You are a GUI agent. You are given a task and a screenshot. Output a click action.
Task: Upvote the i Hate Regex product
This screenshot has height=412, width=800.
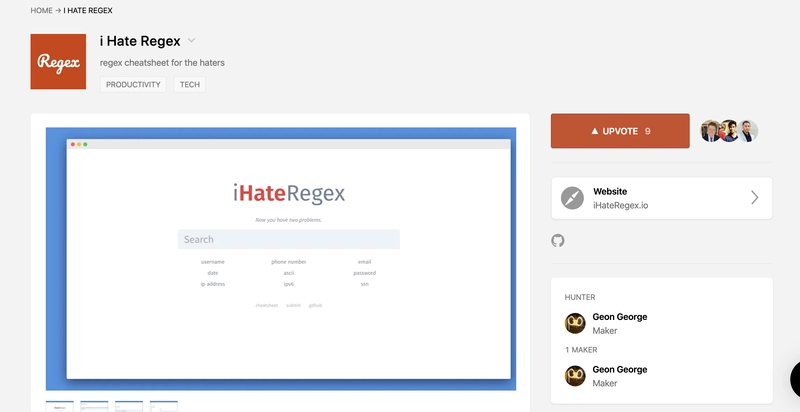click(x=620, y=131)
